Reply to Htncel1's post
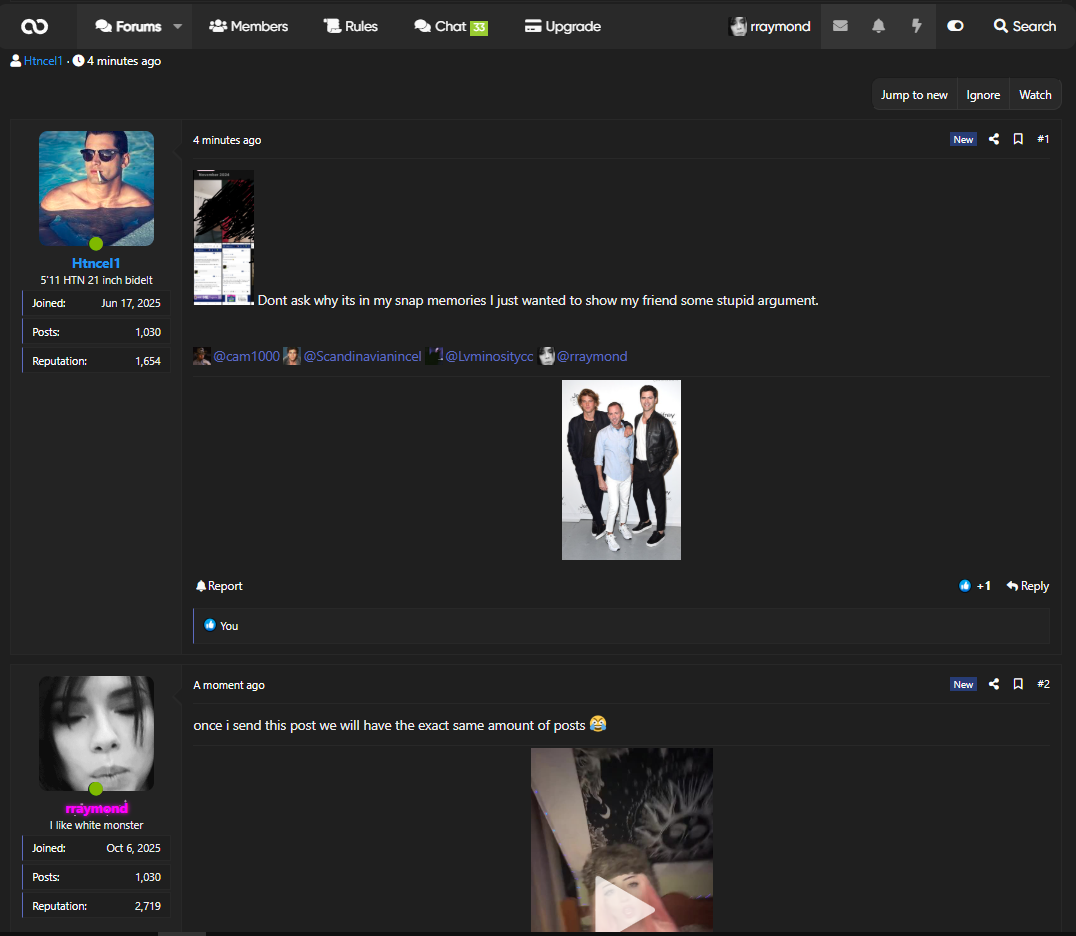 point(1027,586)
